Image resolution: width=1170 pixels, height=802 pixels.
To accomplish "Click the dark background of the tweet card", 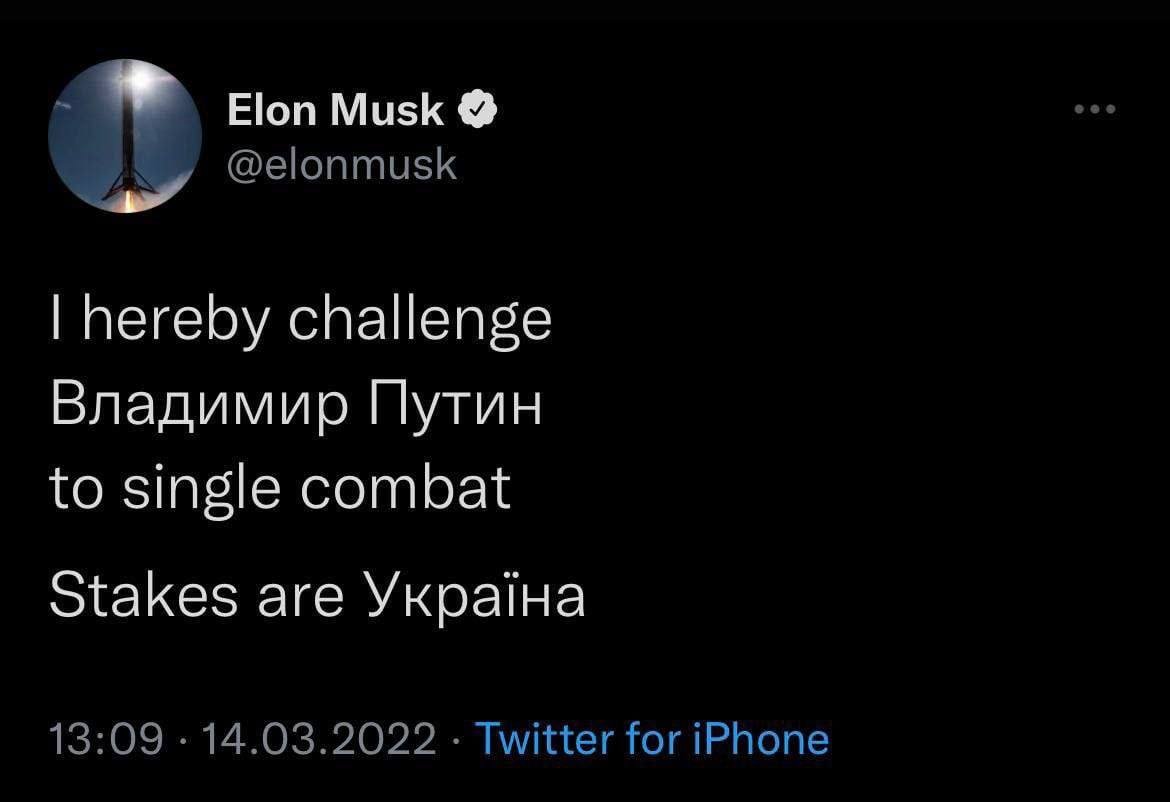I will [850, 450].
